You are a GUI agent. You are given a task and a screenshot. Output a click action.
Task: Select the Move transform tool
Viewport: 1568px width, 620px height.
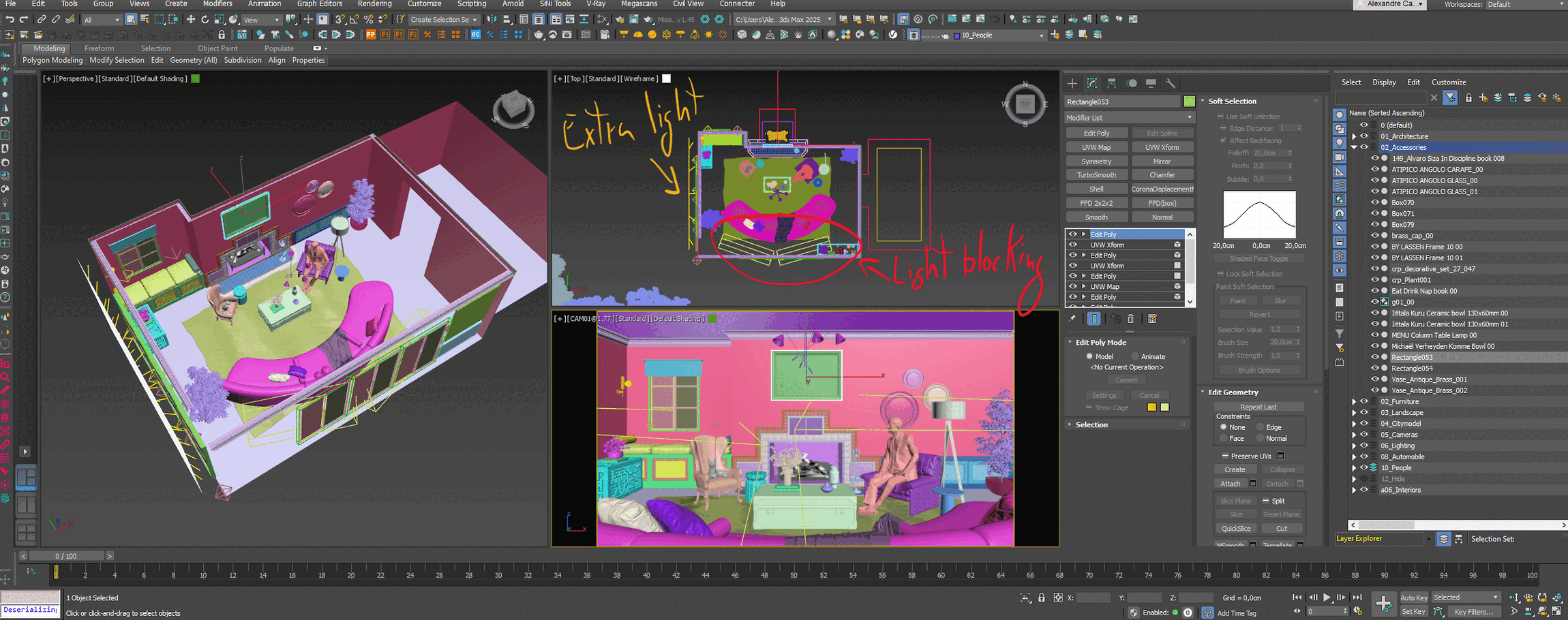(191, 20)
